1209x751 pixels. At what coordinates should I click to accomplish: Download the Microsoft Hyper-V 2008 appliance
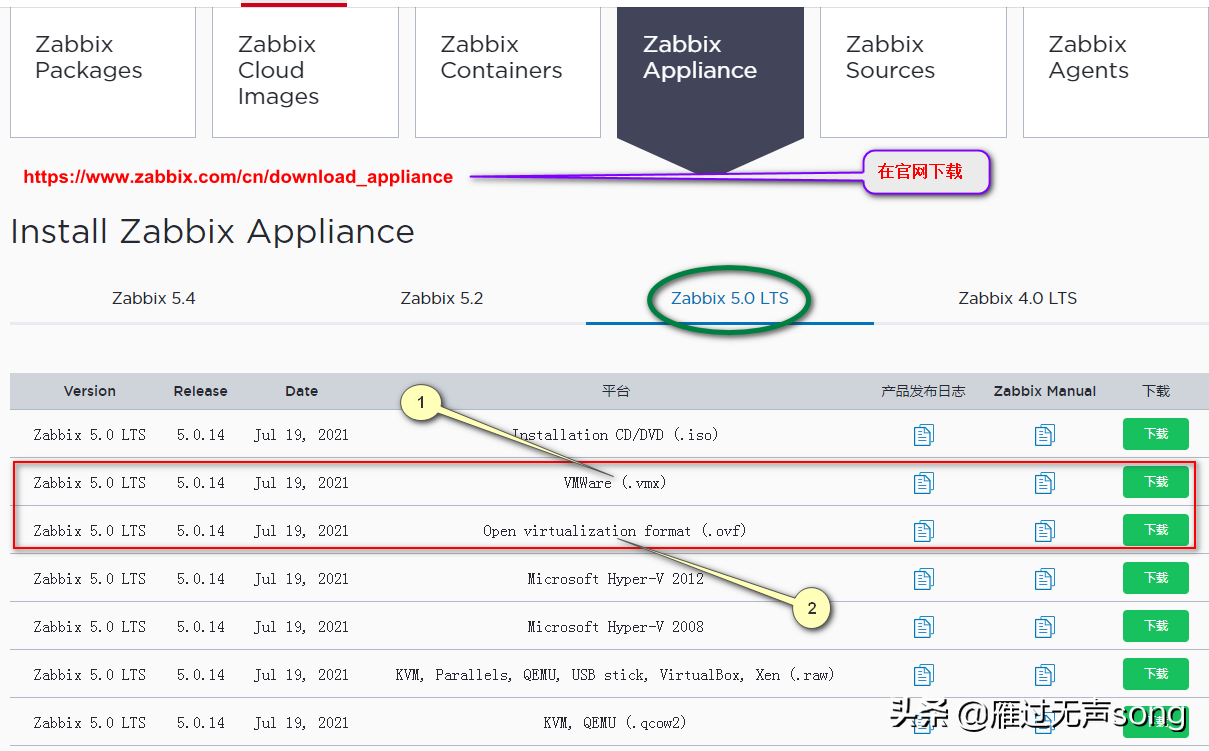1156,626
